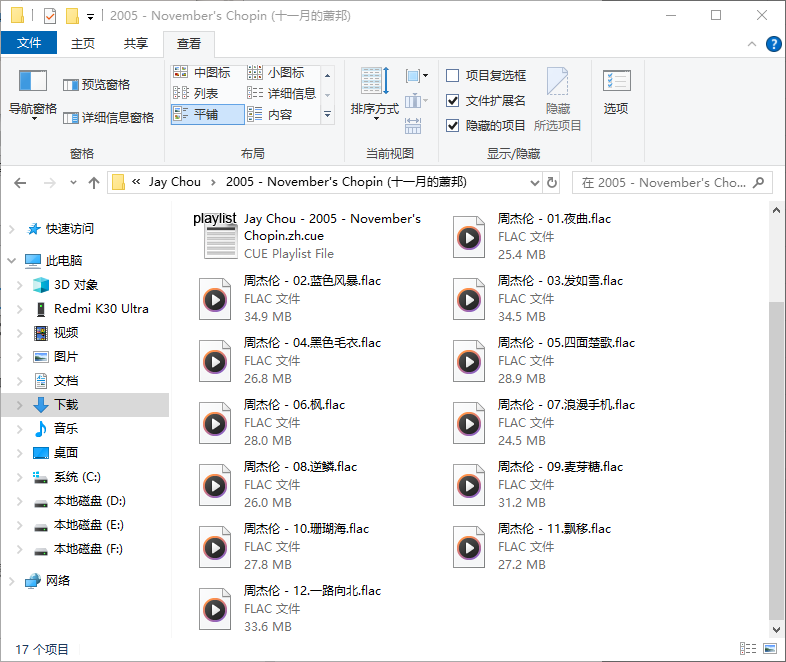Click Jay Chou in the address path

pyautogui.click(x=174, y=182)
